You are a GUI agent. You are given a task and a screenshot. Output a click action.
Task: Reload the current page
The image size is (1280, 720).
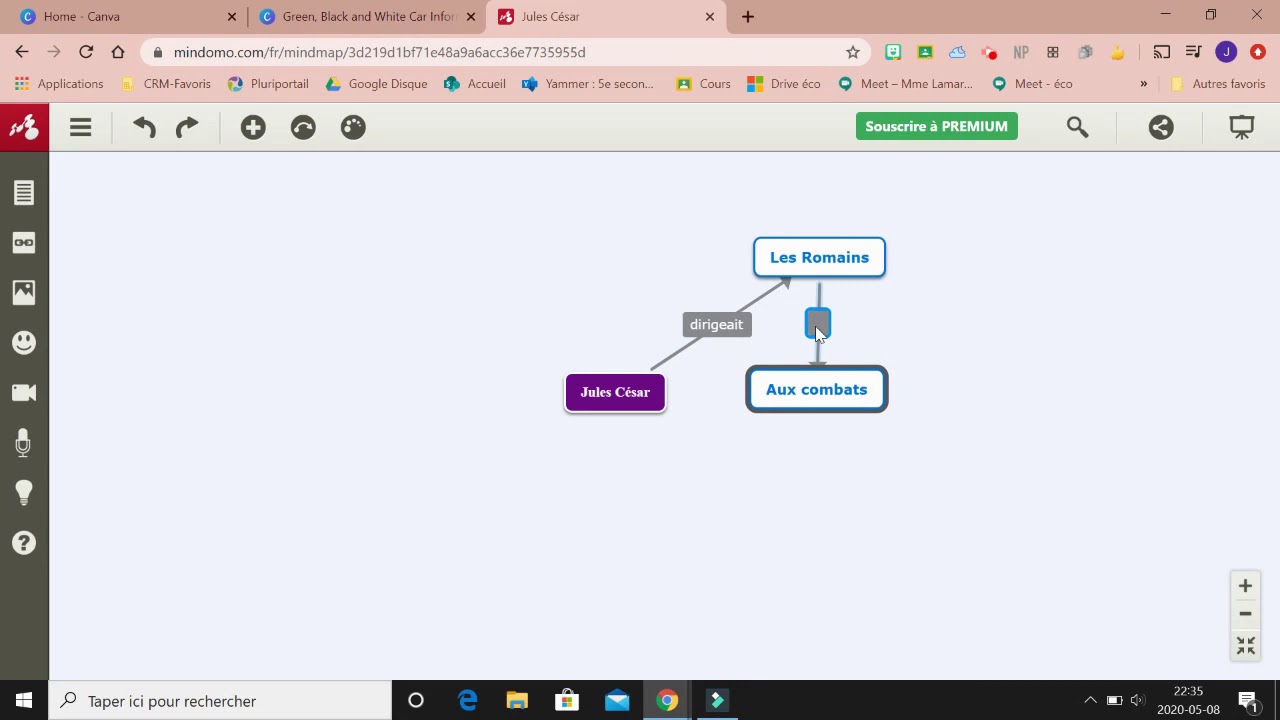pyautogui.click(x=86, y=52)
